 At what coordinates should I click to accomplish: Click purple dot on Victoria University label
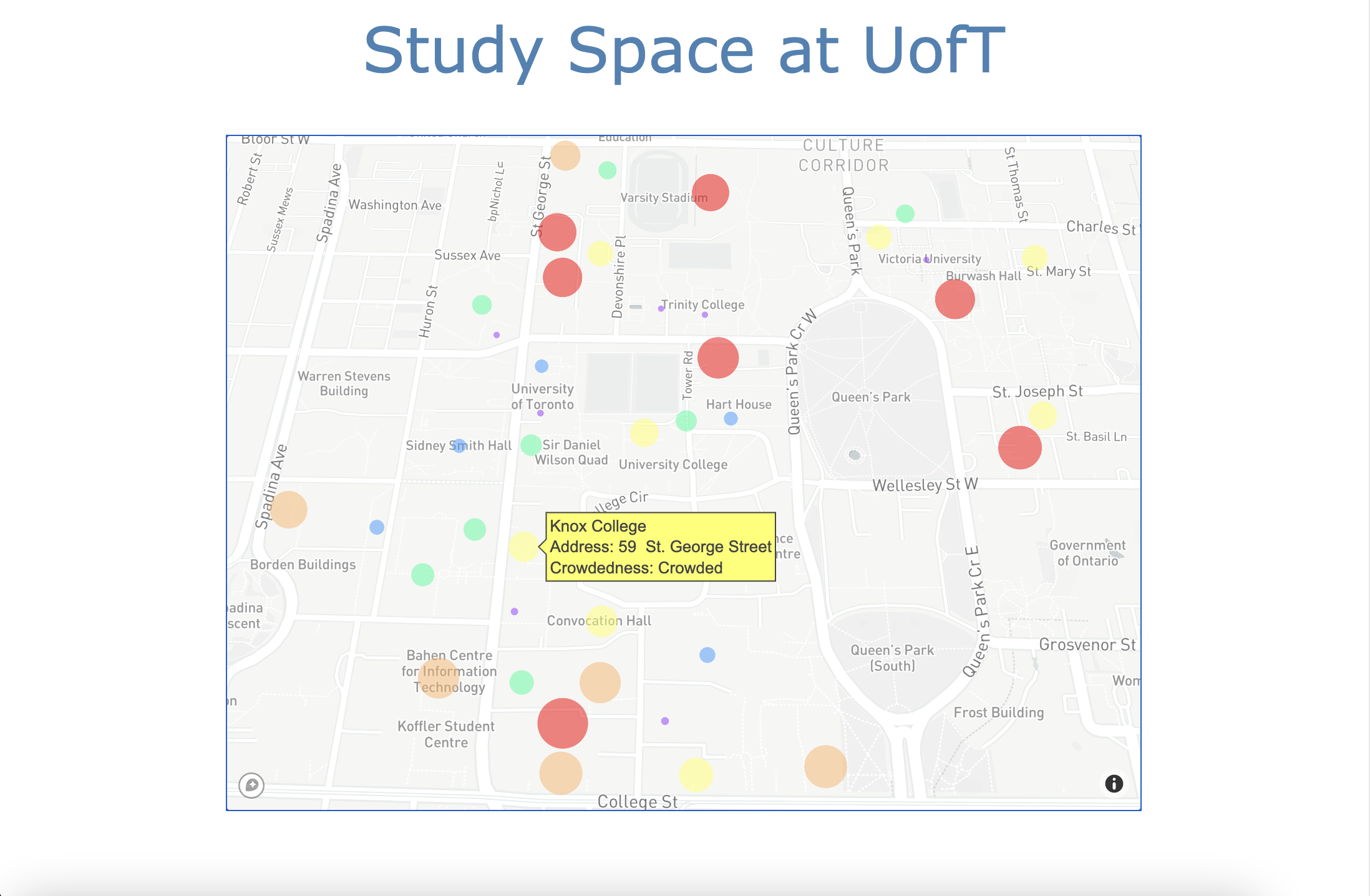[926, 260]
